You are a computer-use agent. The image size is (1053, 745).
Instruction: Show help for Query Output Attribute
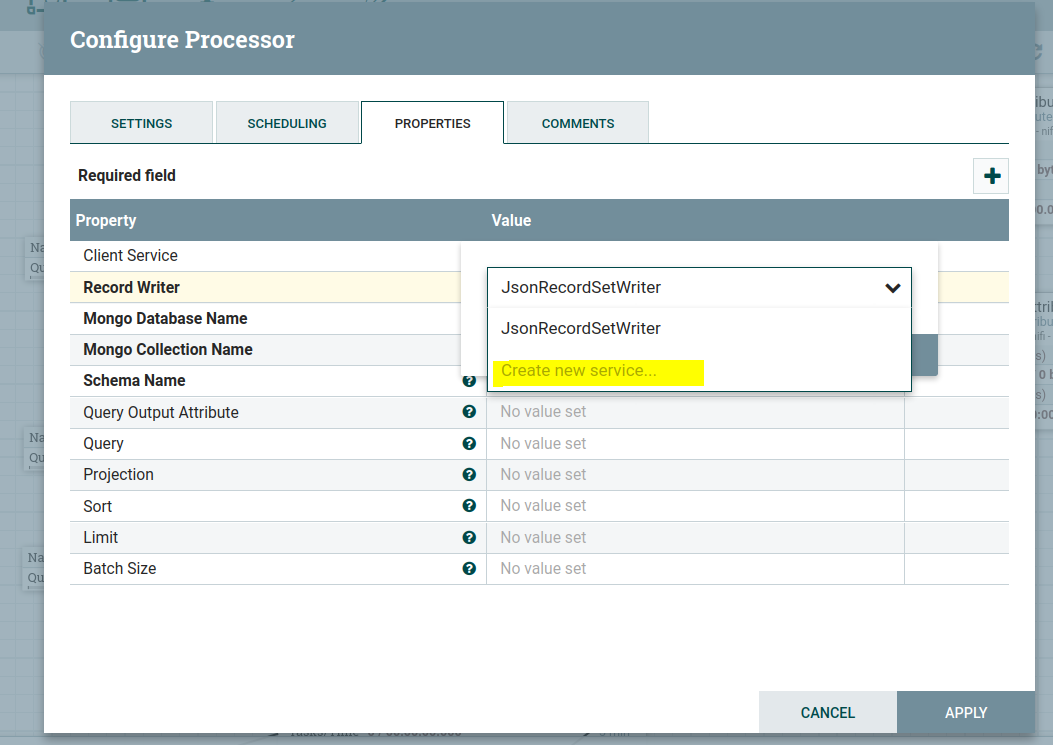tap(469, 412)
